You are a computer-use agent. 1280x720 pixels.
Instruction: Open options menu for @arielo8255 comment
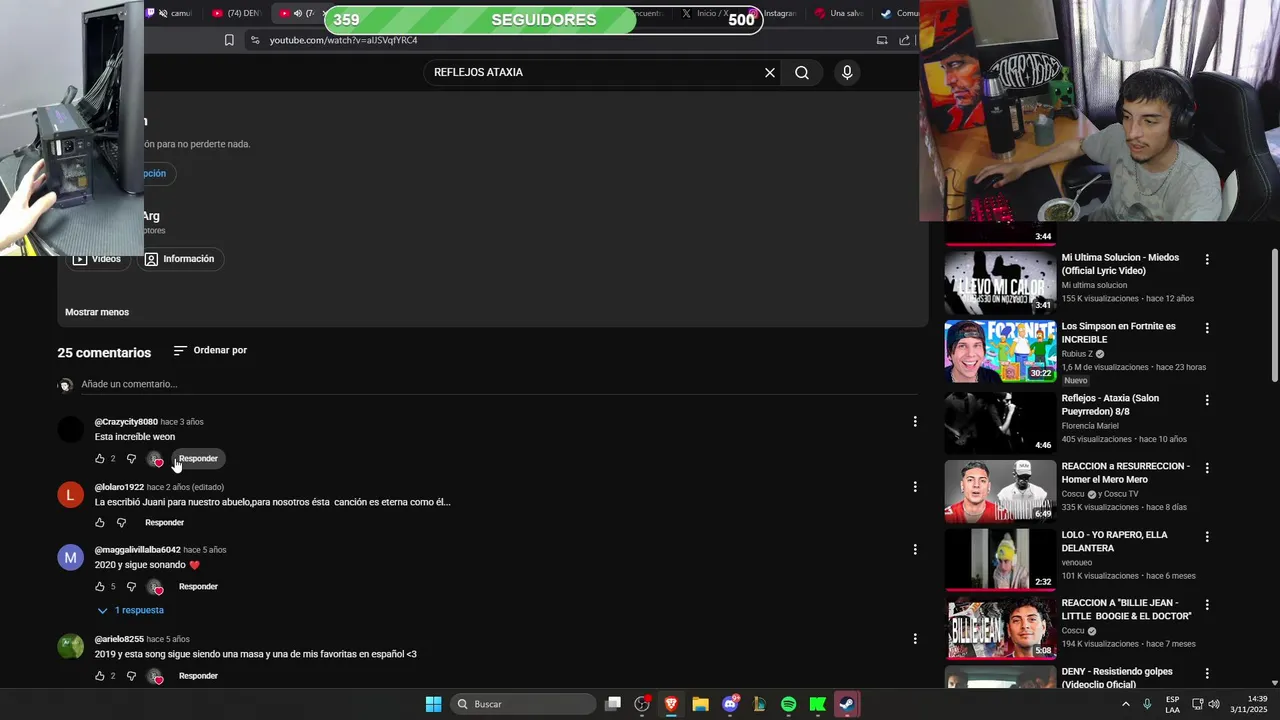point(915,639)
